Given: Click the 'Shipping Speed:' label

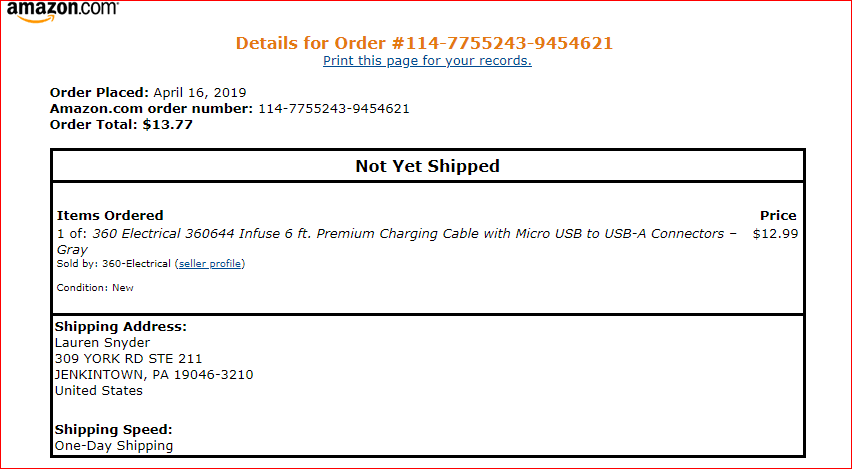Looking at the screenshot, I should [x=113, y=430].
